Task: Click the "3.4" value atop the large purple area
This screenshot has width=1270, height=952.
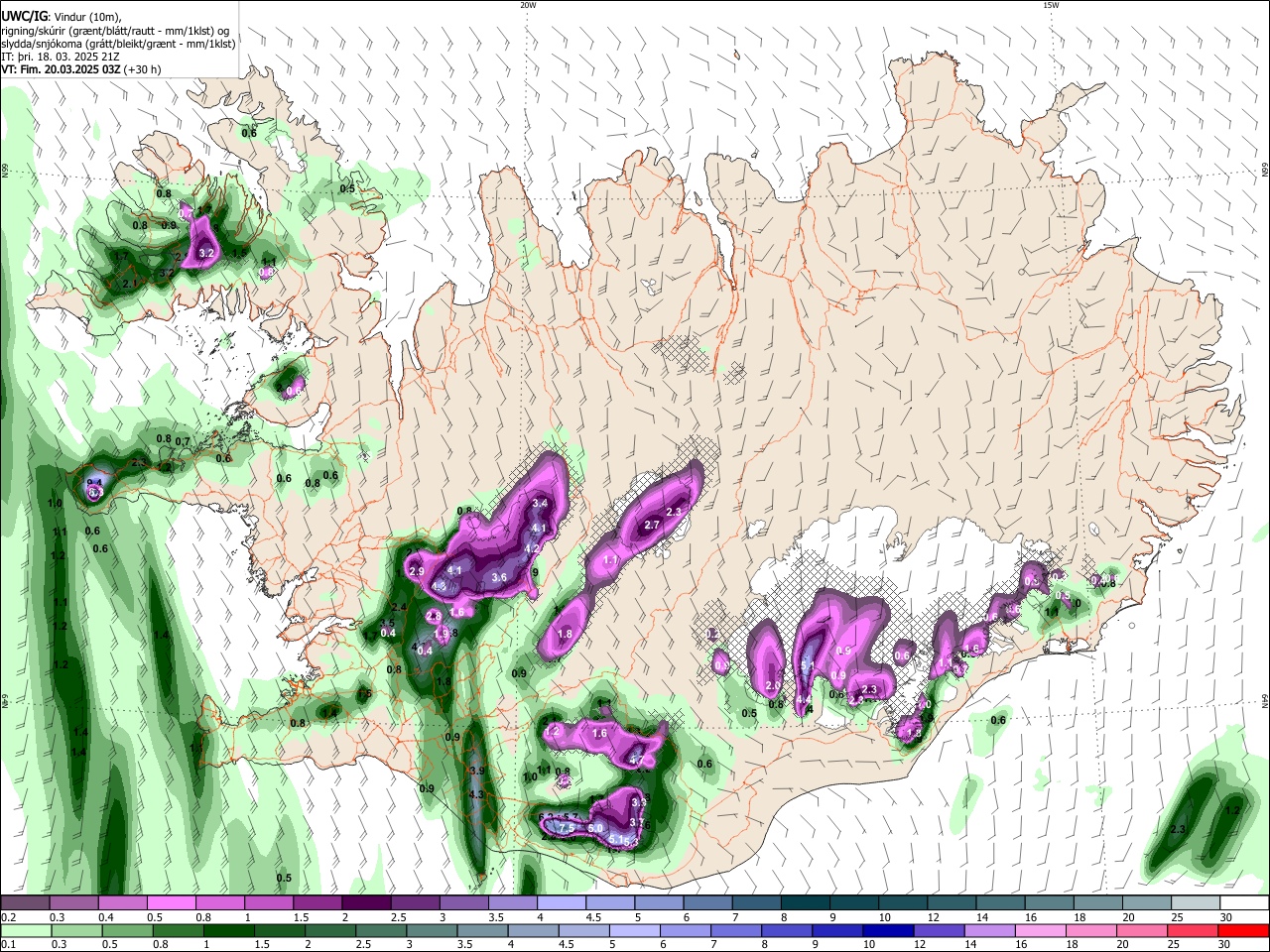Action: (540, 504)
